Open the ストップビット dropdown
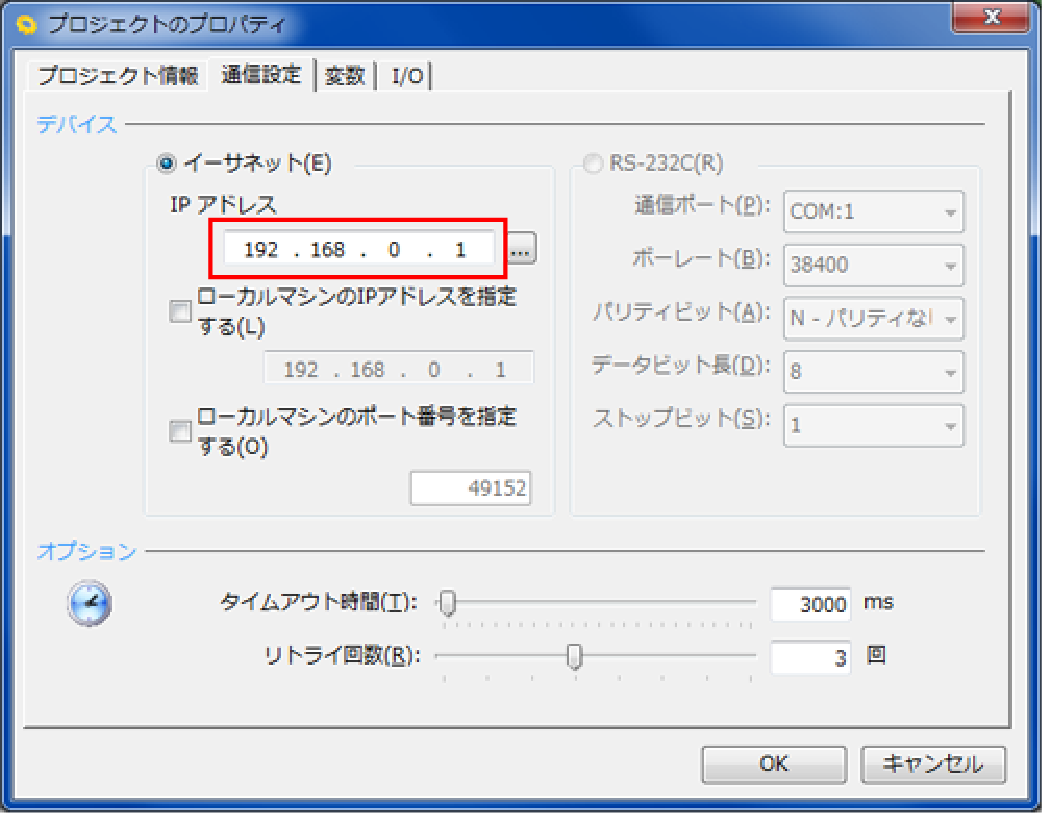Image resolution: width=1042 pixels, height=813 pixels. click(873, 425)
